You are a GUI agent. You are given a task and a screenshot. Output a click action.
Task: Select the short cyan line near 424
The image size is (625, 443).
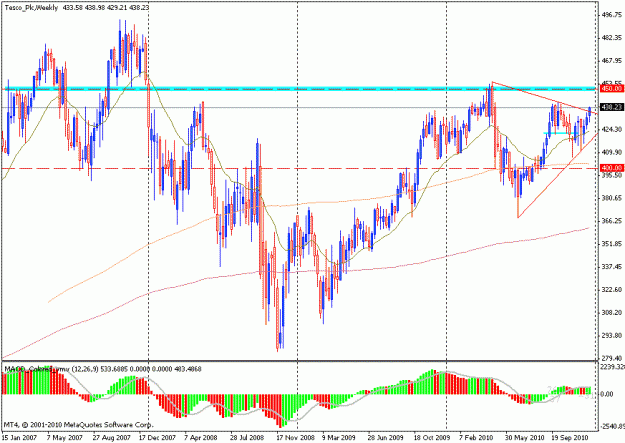pyautogui.click(x=559, y=133)
